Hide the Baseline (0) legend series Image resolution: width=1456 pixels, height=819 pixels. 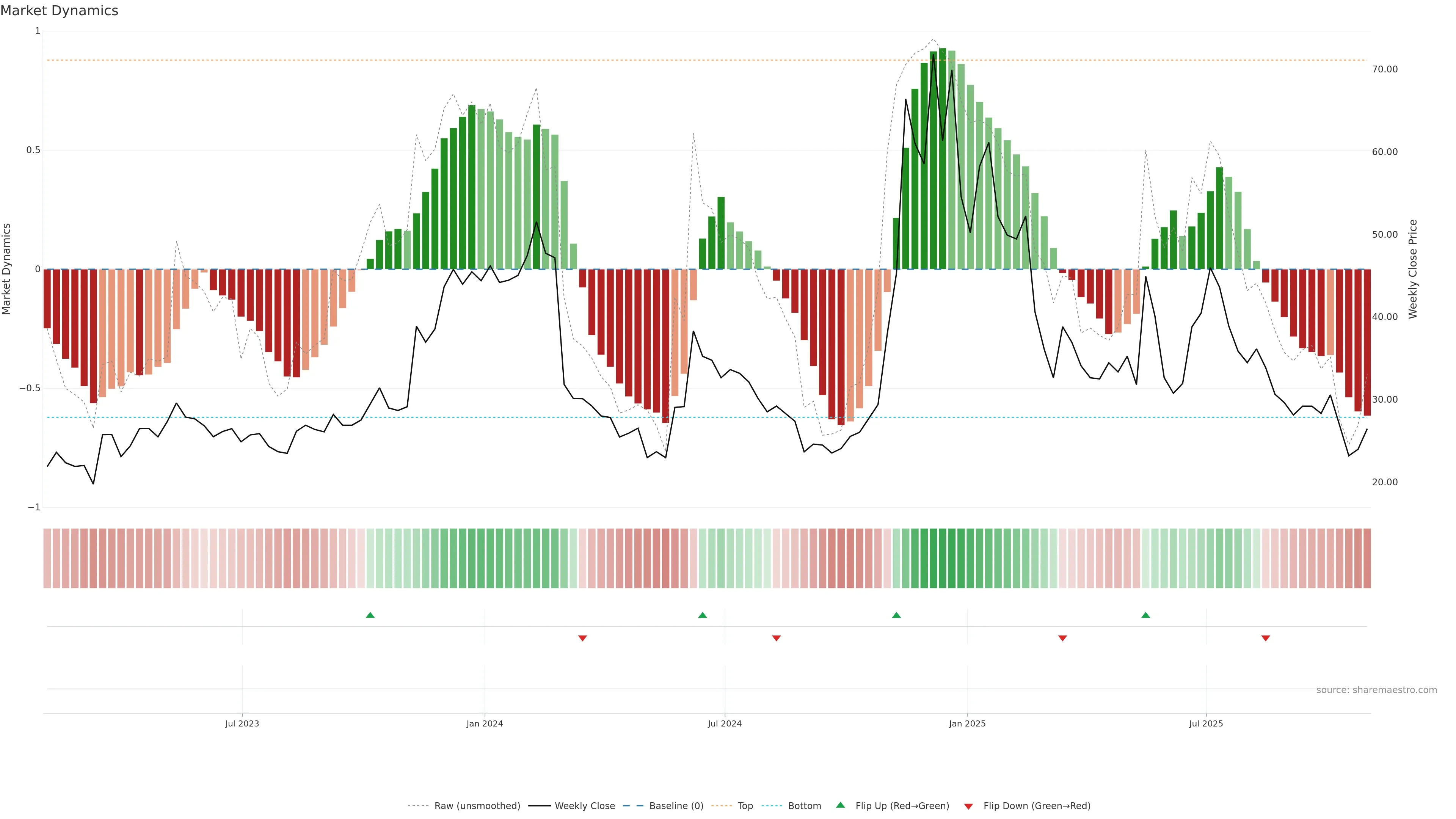pos(676,806)
